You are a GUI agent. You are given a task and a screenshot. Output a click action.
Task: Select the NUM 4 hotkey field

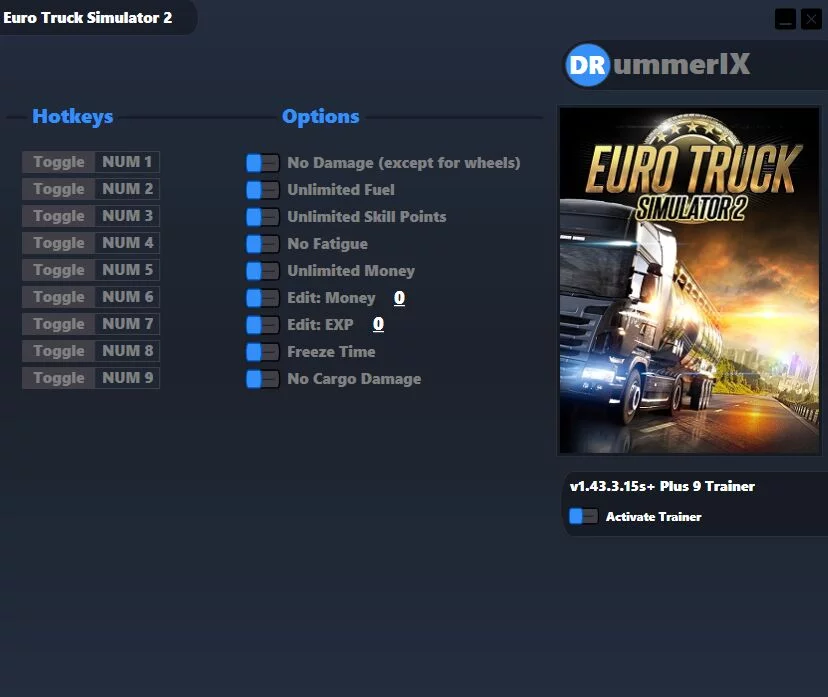coord(127,243)
